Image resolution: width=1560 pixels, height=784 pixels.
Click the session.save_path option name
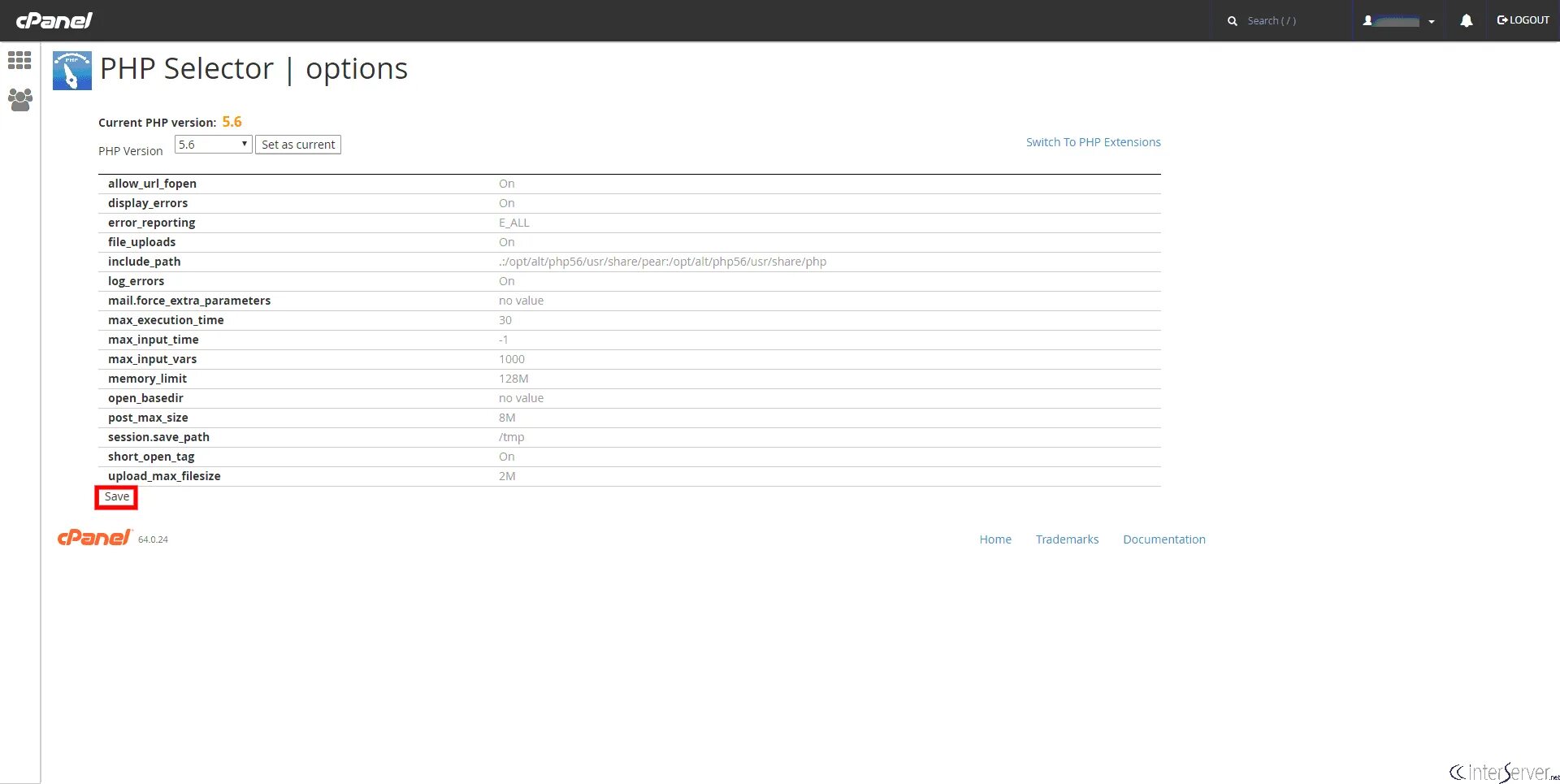[158, 437]
